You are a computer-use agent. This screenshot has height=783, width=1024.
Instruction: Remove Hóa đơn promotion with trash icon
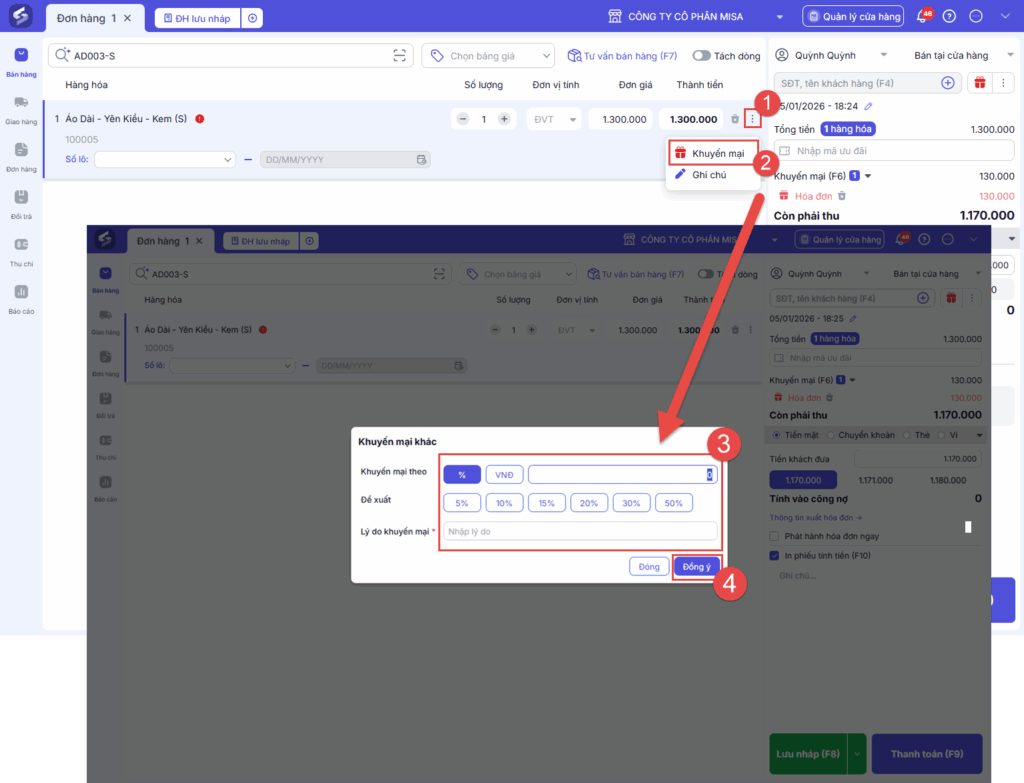point(842,196)
